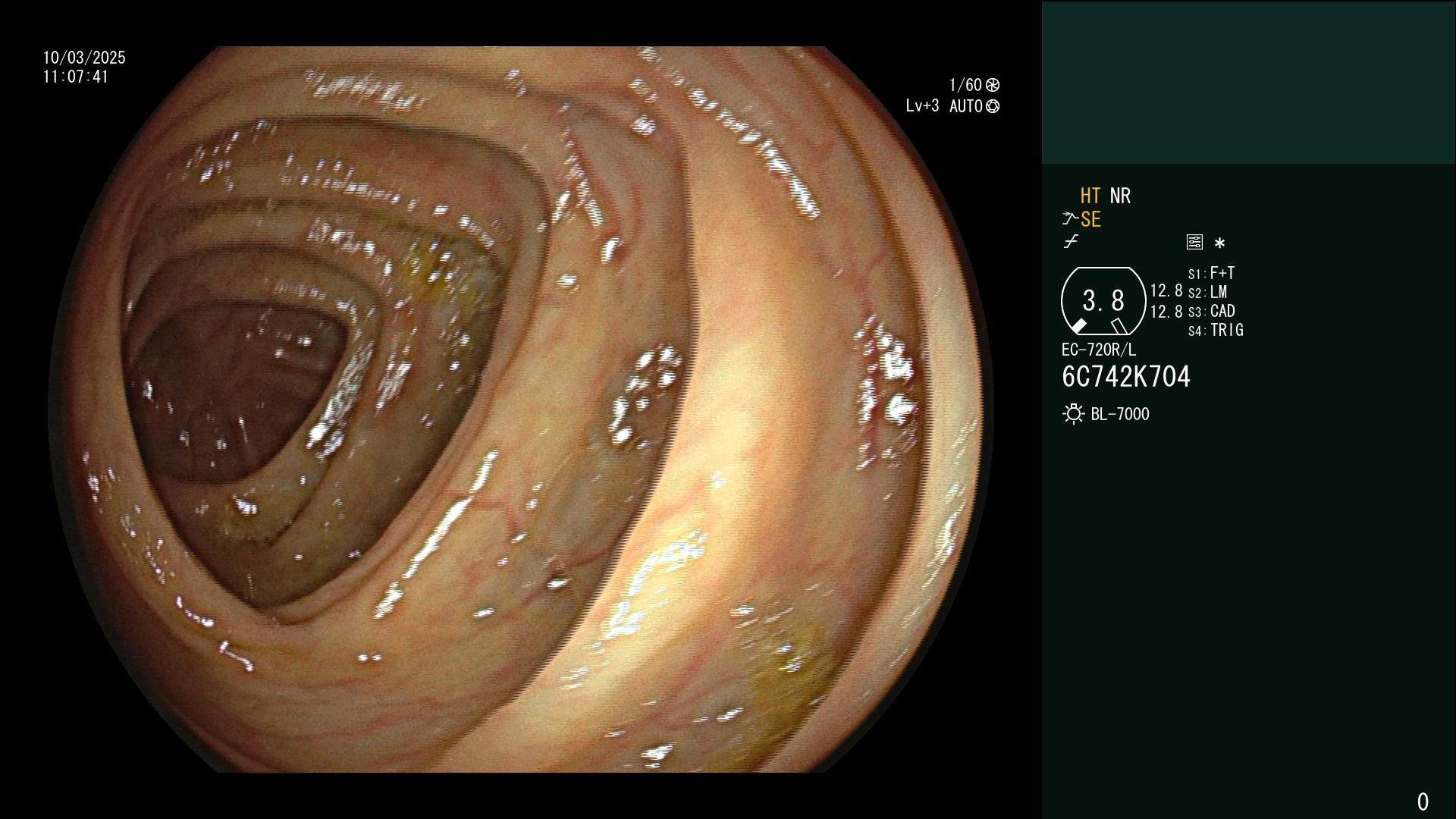This screenshot has height=819, width=1456.
Task: Select the NR noise reduction indicator
Action: click(1120, 196)
